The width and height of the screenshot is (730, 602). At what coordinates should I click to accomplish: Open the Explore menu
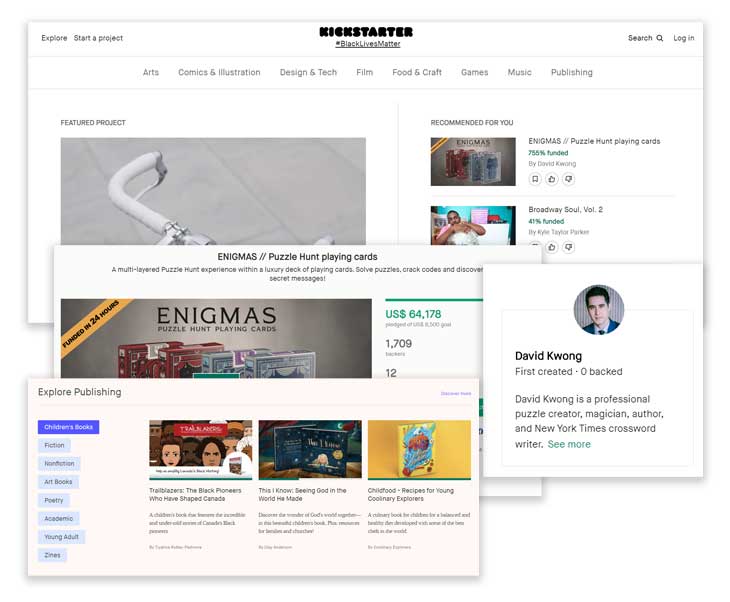54,38
